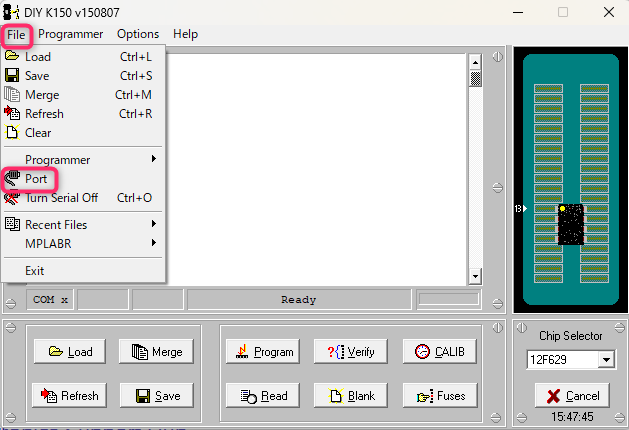The image size is (629, 430).
Task: Choose Save Ctrl+S in File menu
Action: 83,76
